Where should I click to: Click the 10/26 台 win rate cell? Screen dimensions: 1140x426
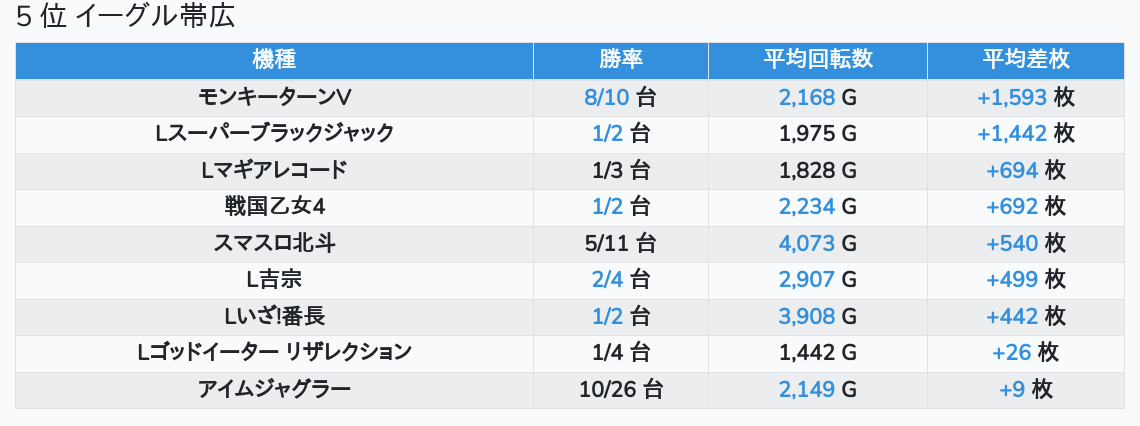point(621,390)
